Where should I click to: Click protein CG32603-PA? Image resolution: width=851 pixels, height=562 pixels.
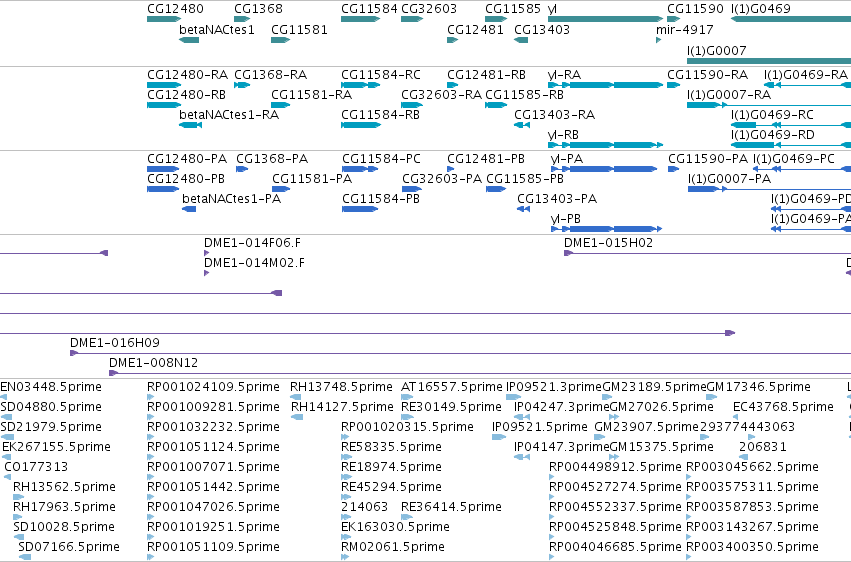[412, 189]
